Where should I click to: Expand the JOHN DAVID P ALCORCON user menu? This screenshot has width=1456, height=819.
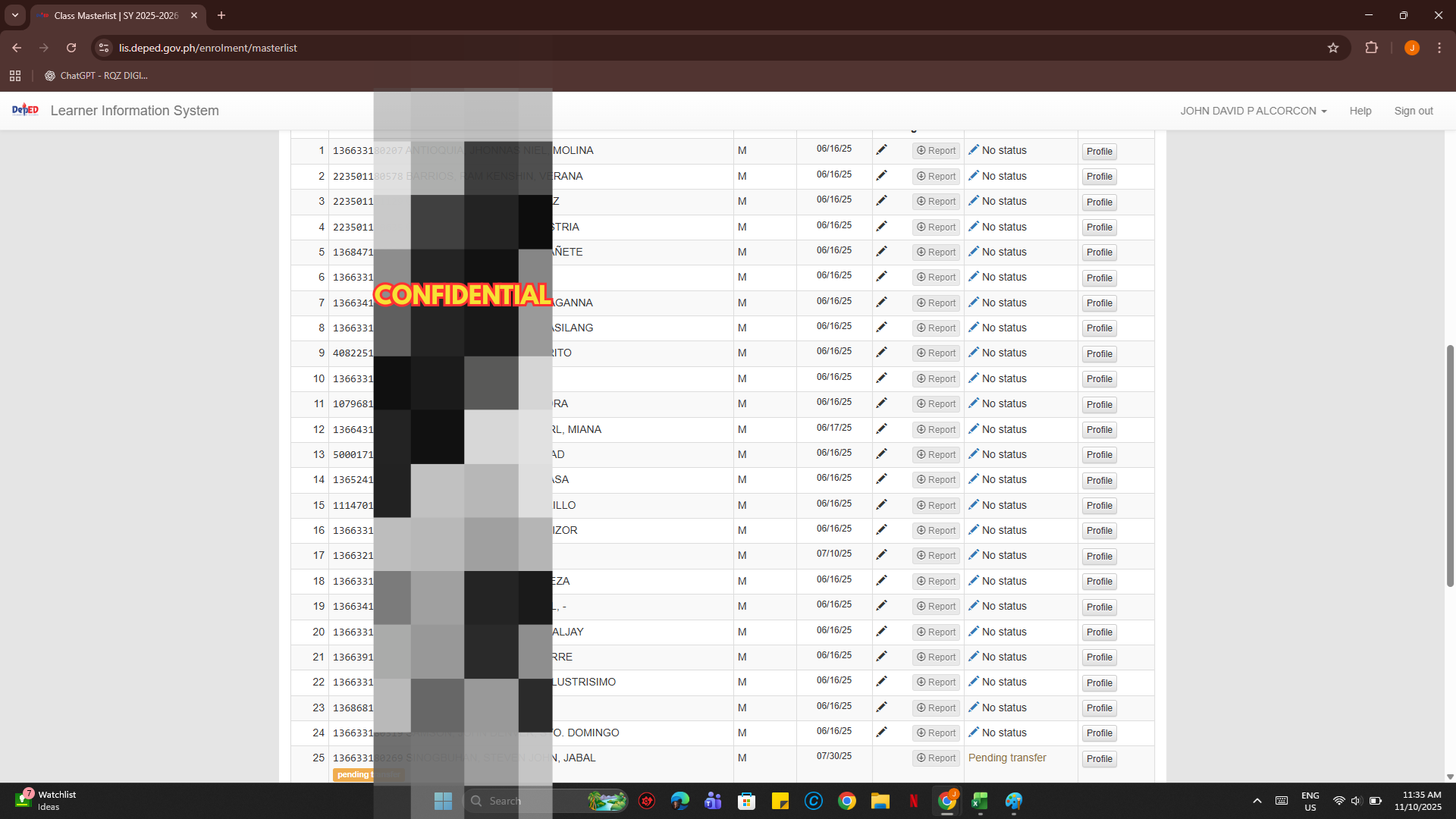[x=1253, y=111]
